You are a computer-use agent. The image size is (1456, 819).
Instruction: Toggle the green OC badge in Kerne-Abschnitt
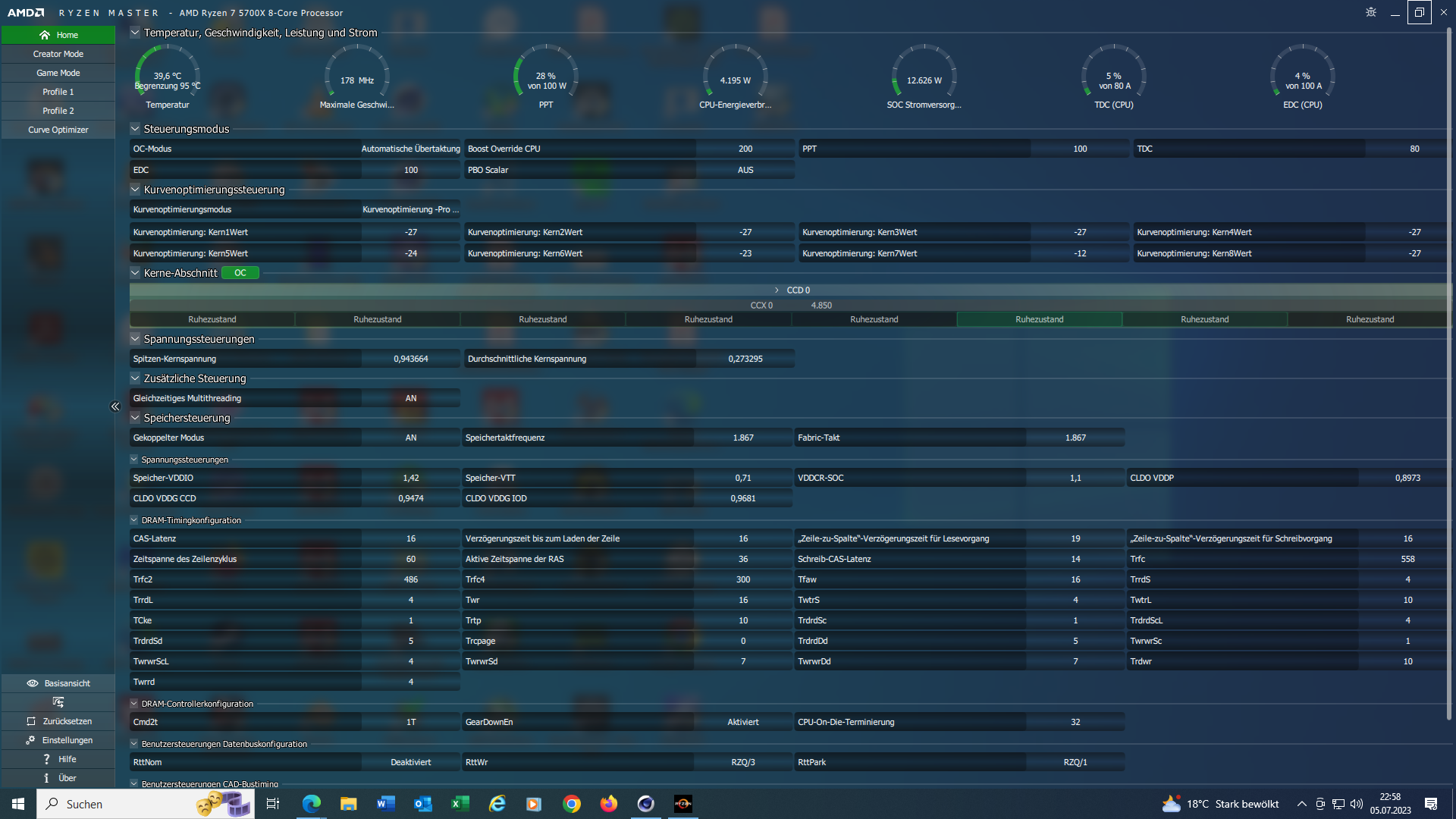240,273
